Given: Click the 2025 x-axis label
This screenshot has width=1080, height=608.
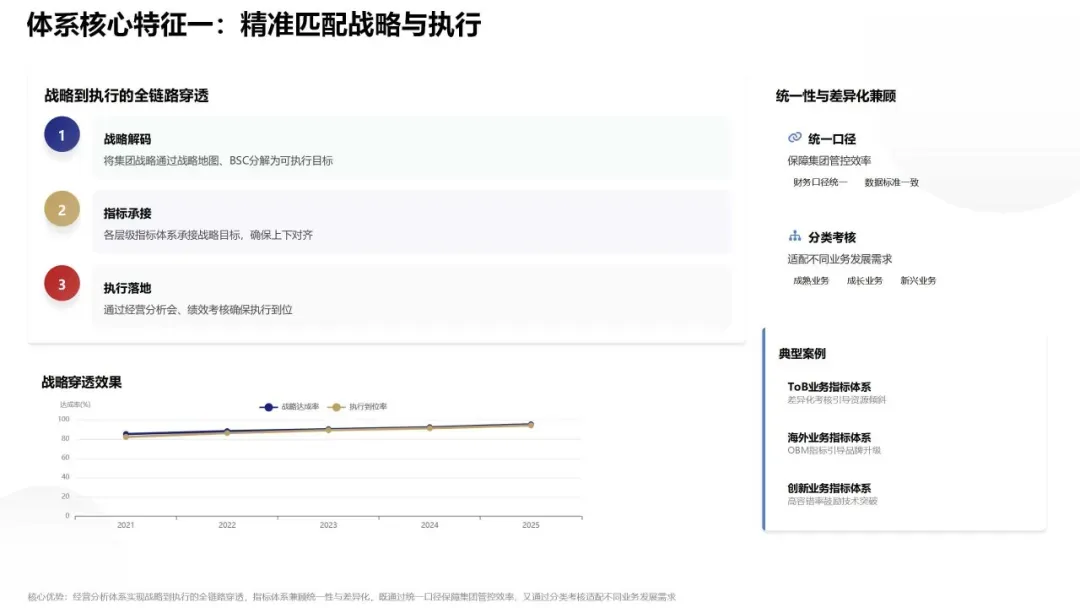Looking at the screenshot, I should point(531,525).
